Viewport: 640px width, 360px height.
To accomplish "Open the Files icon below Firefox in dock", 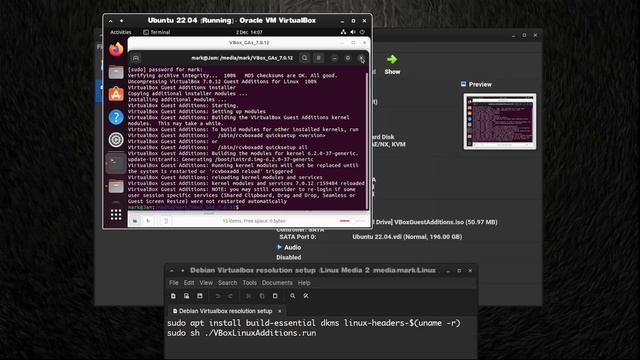I will tap(116, 73).
